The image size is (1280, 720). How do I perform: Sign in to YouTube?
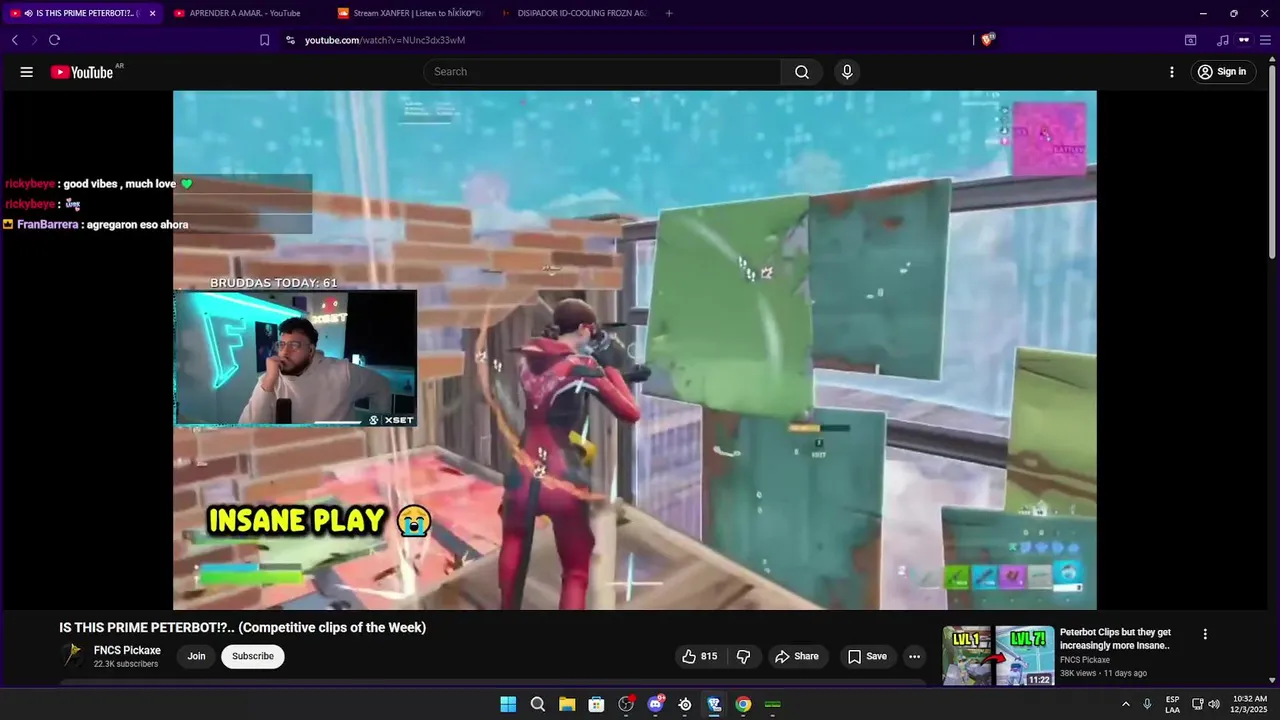pos(1223,72)
